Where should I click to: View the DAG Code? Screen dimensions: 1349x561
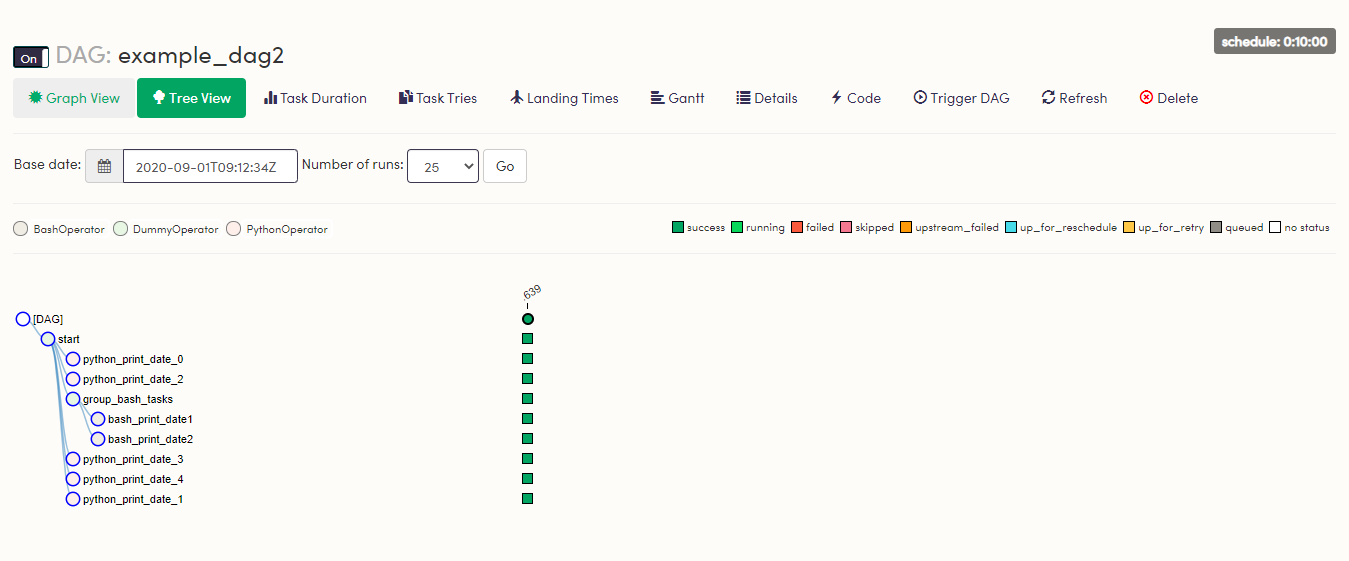tap(855, 98)
